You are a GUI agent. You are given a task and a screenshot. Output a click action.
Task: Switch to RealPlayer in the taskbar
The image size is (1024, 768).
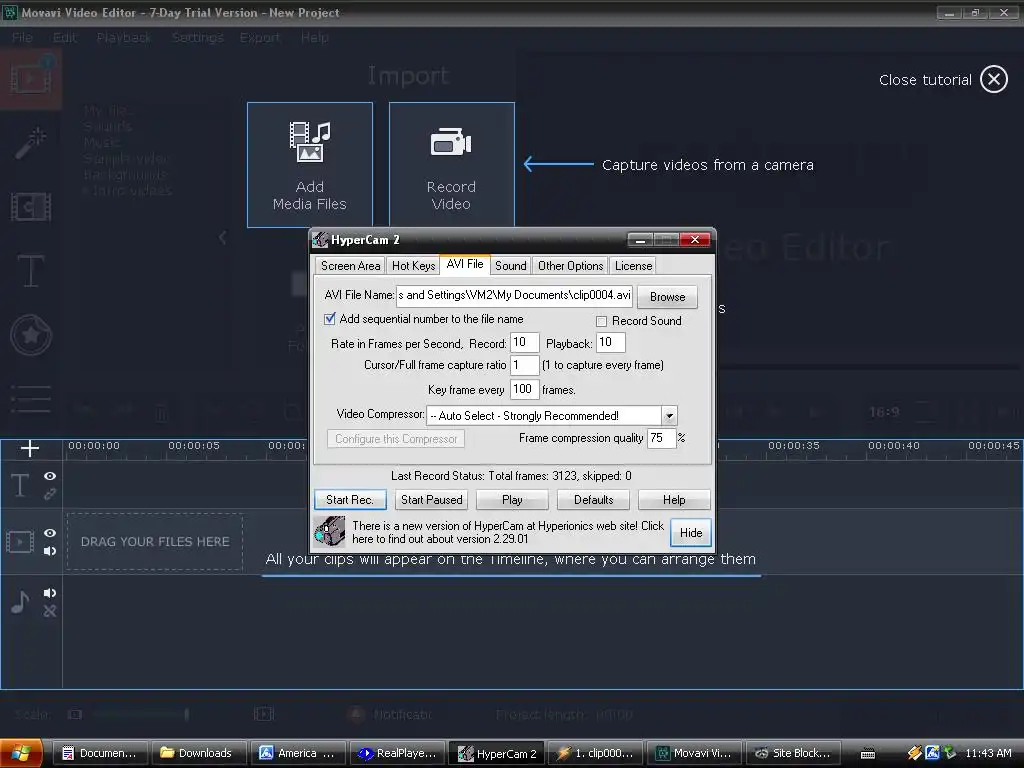point(397,753)
